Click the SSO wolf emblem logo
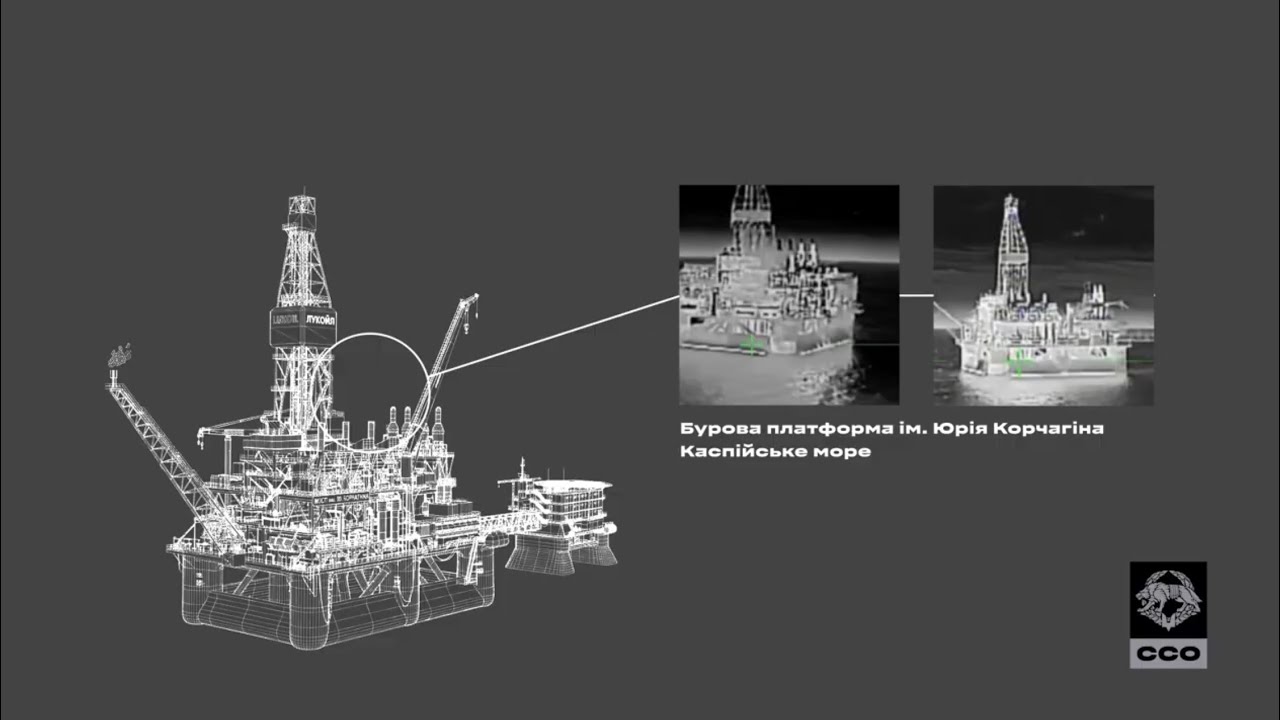The image size is (1280, 720). [1168, 599]
